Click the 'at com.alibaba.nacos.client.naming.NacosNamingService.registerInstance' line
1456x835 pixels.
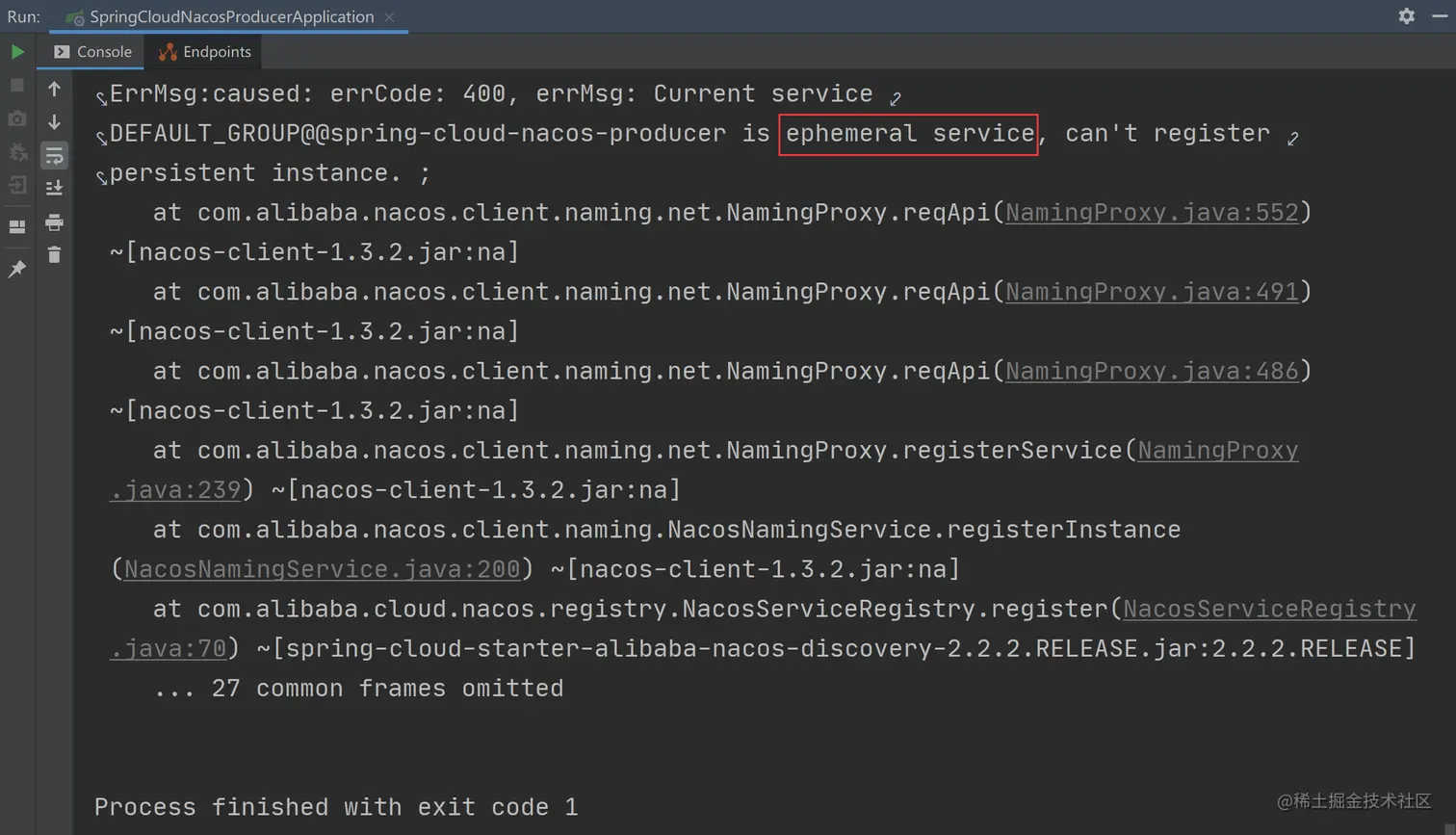point(666,530)
